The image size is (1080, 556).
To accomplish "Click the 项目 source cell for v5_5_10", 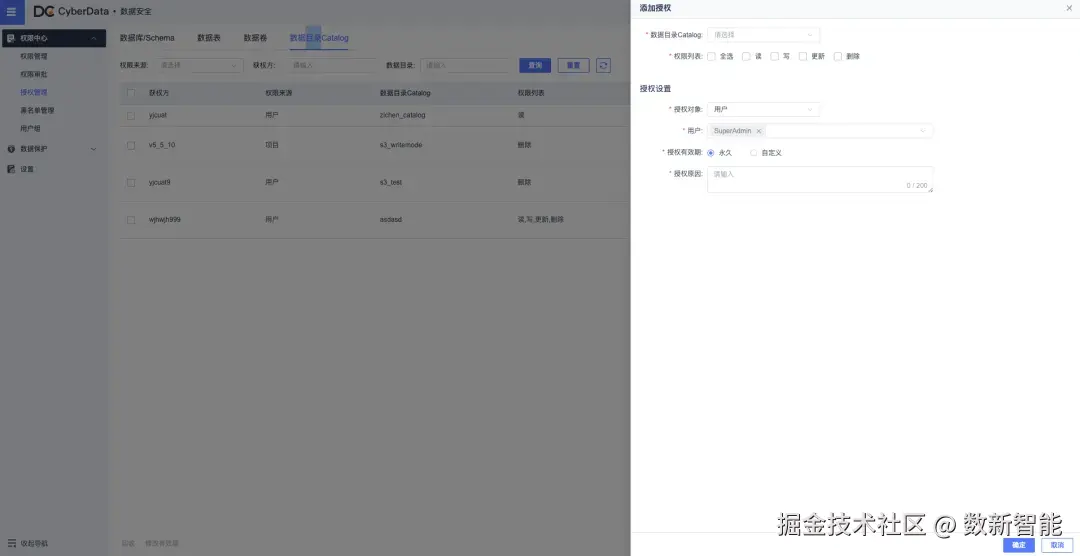I will [x=272, y=145].
